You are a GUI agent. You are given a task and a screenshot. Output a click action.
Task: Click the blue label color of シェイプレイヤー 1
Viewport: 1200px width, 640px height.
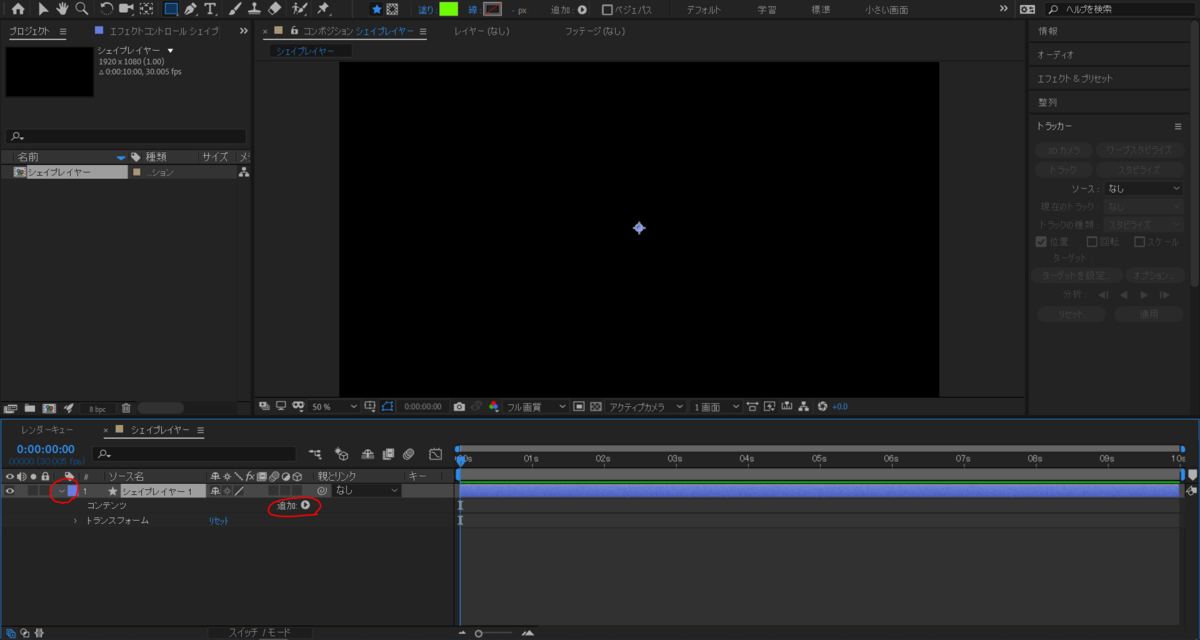tap(73, 491)
